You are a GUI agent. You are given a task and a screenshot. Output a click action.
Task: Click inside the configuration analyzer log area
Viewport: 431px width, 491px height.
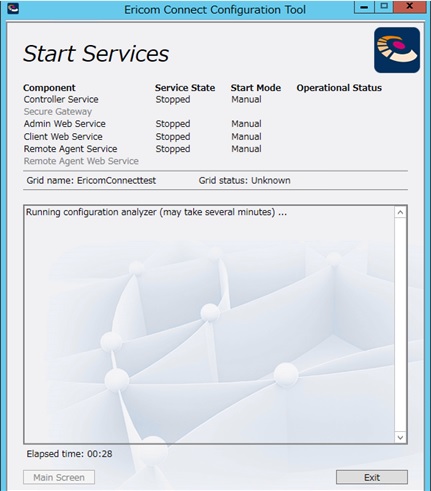tap(209, 324)
